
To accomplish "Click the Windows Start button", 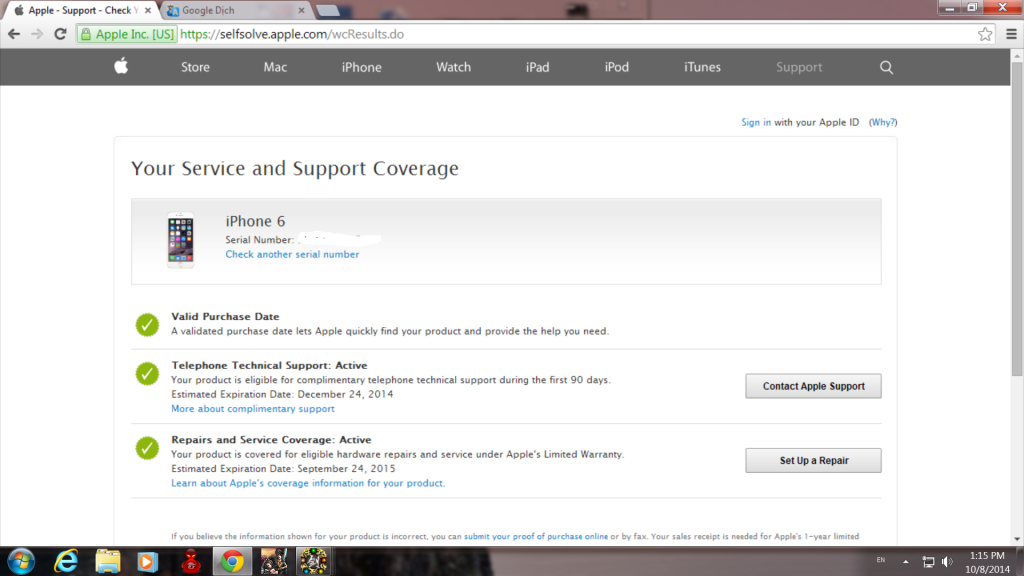I will (22, 561).
